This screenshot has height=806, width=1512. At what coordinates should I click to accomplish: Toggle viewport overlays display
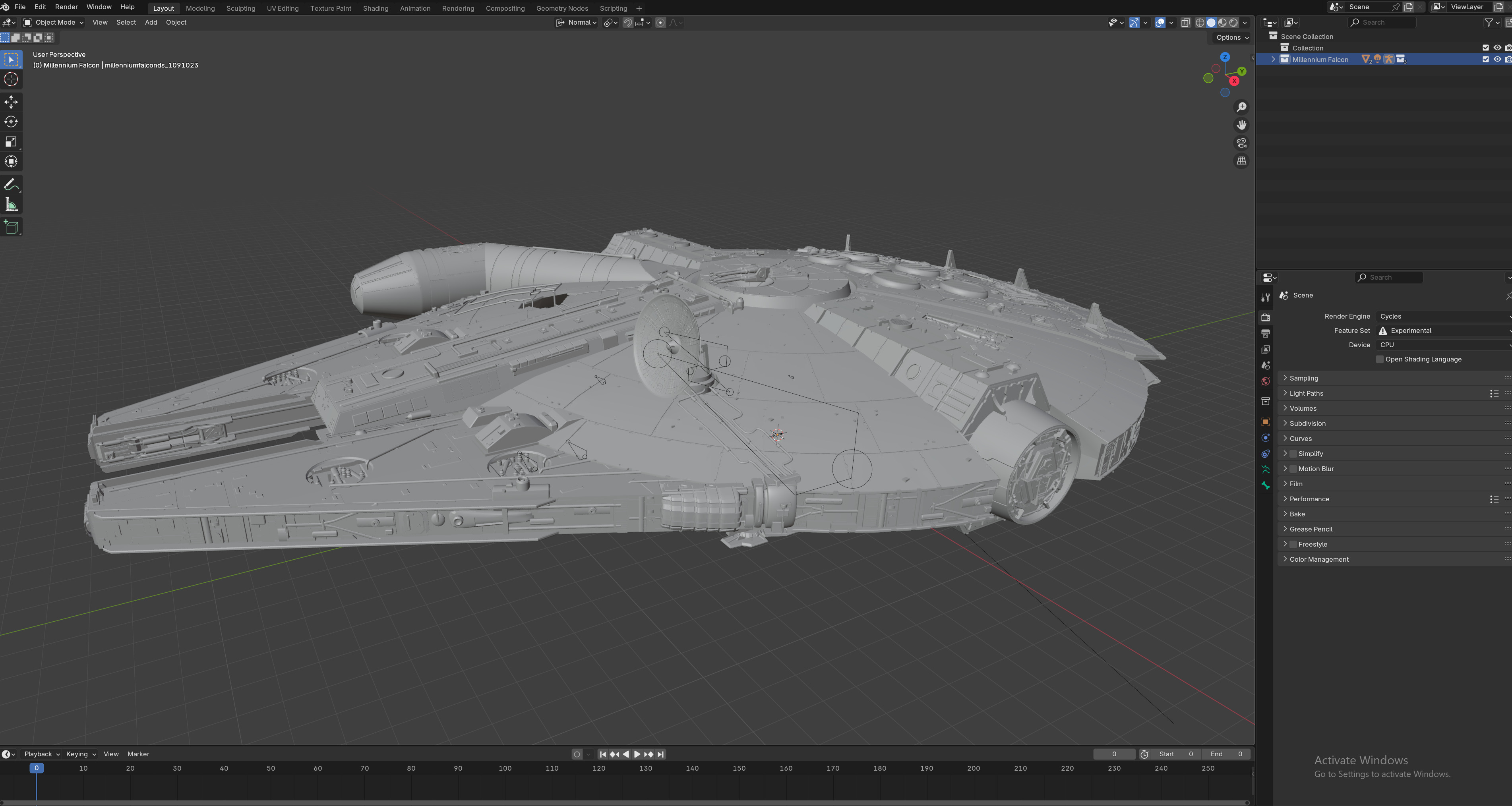pos(1160,22)
